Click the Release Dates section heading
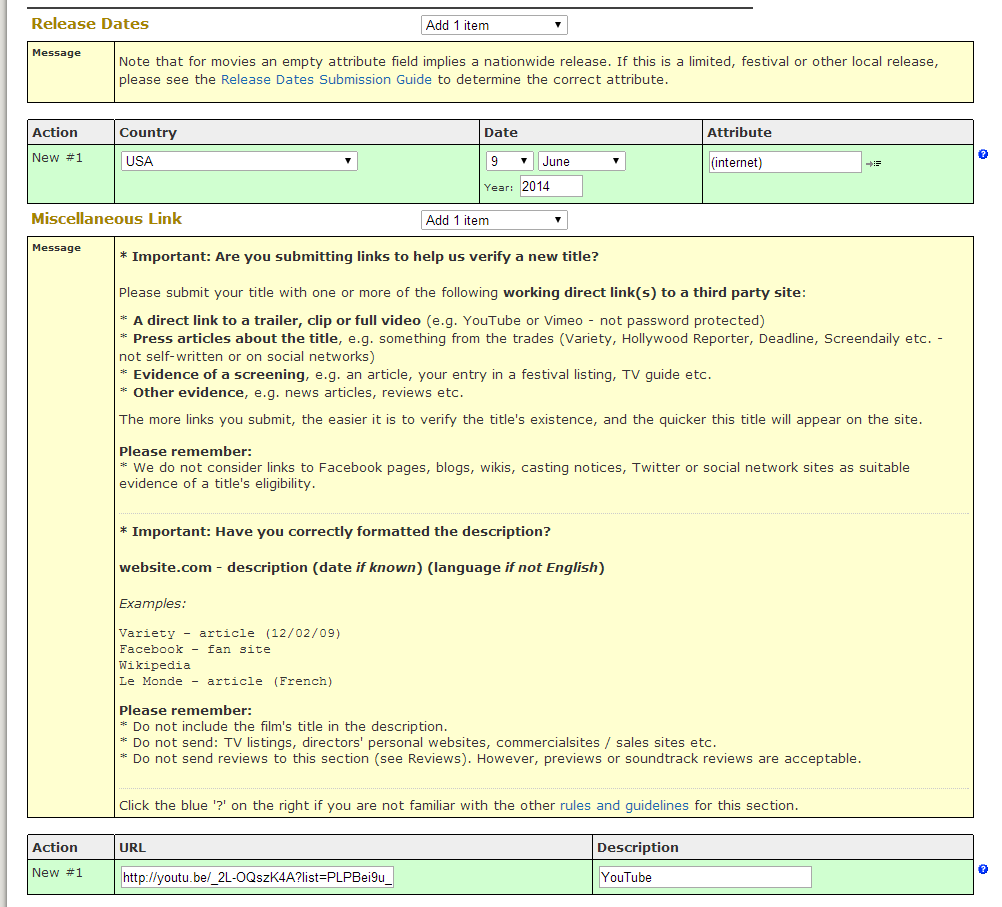The width and height of the screenshot is (1002, 907). [90, 23]
